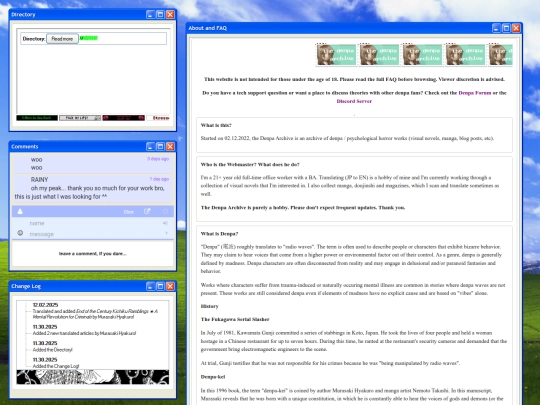Click 'Added the Change Log!' entry
The image size is (540, 405).
click(x=56, y=366)
